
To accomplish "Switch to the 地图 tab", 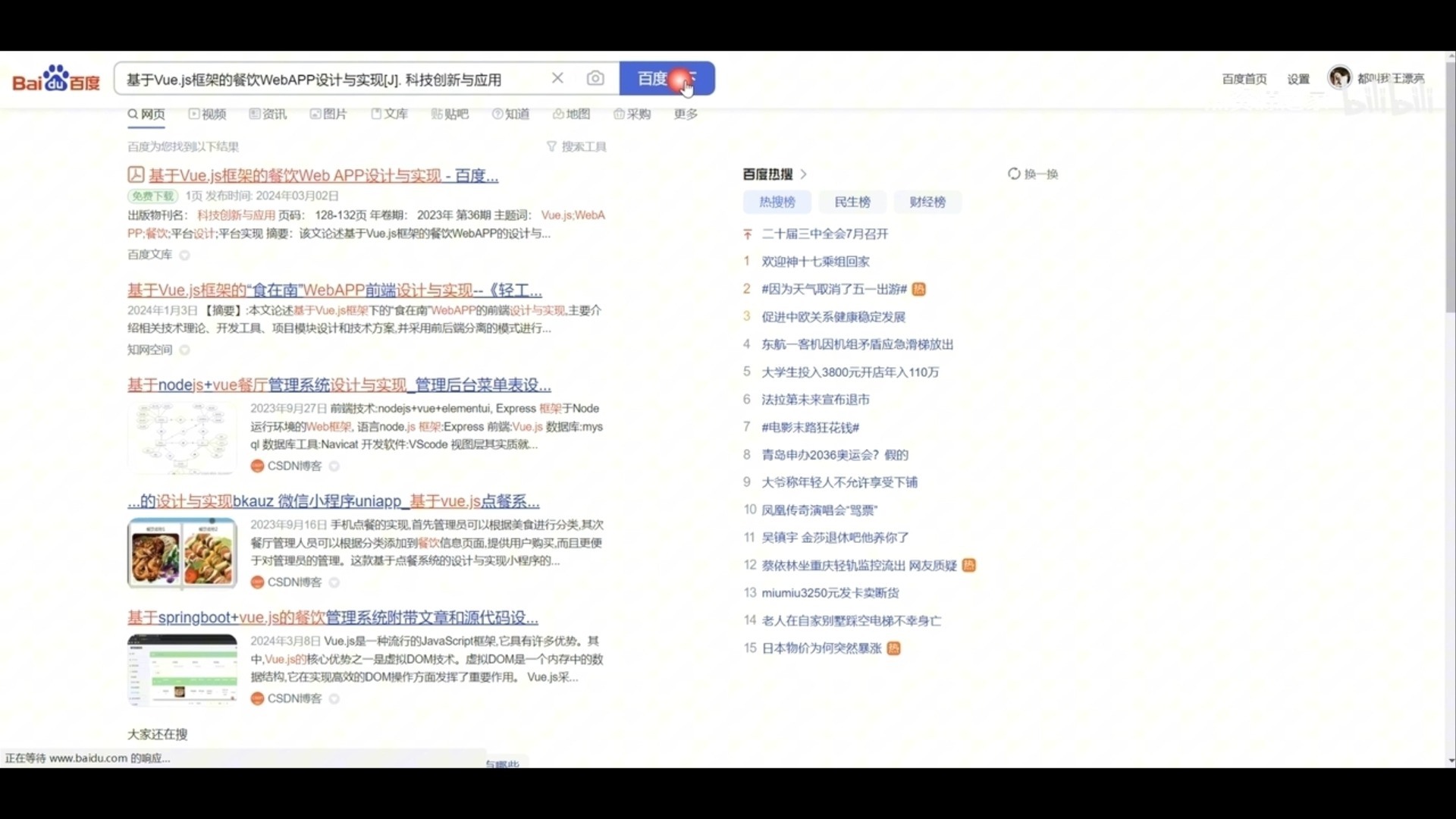I will [x=572, y=115].
